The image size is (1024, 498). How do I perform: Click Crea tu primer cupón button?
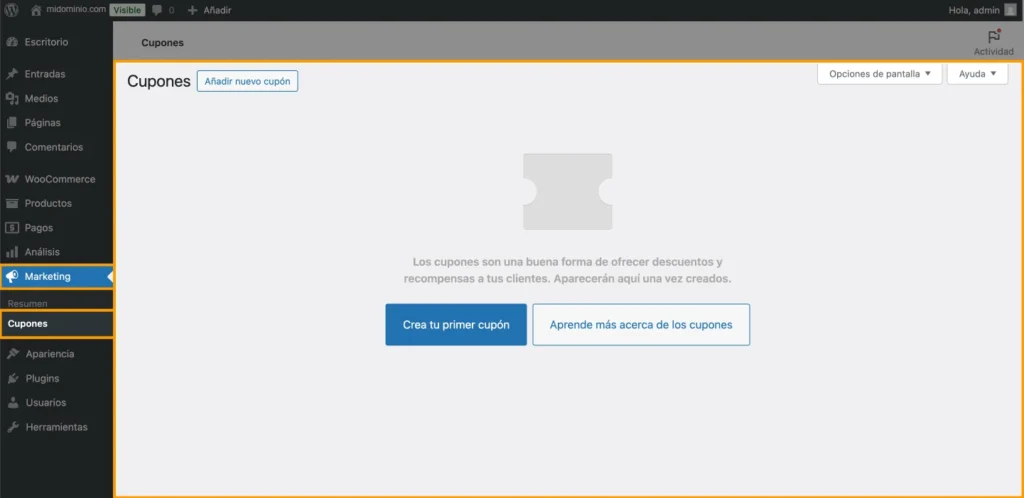tap(456, 324)
